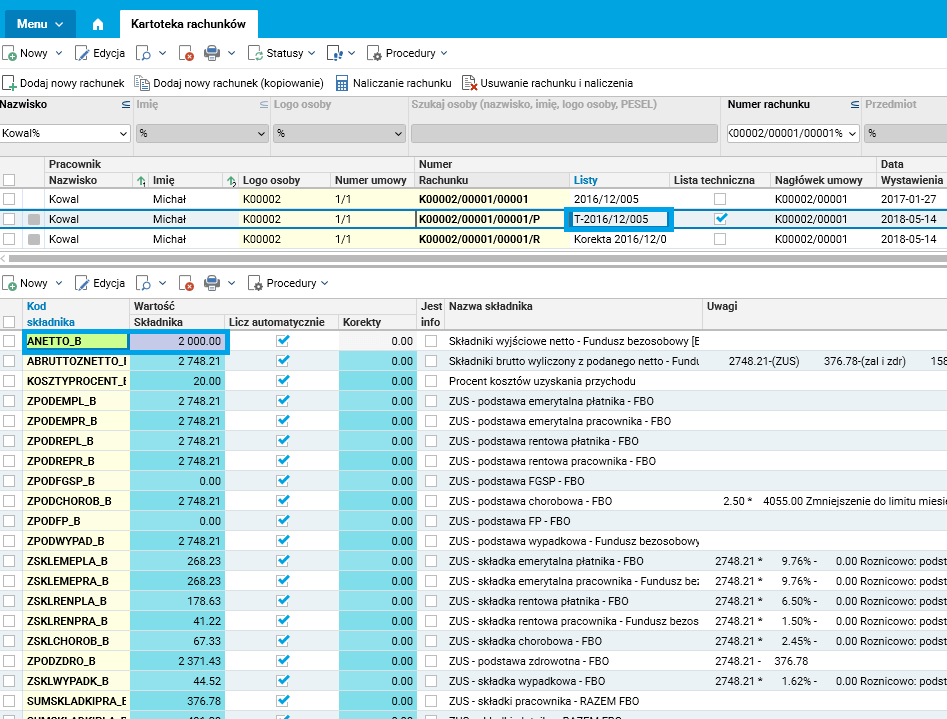Click Usuwanie rachunku i naliczenia icon
947x719 pixels.
pos(469,83)
